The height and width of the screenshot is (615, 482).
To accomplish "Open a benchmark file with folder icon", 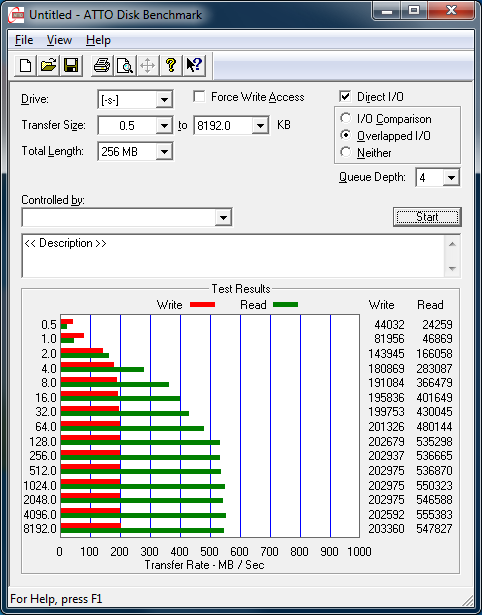I will (48, 65).
